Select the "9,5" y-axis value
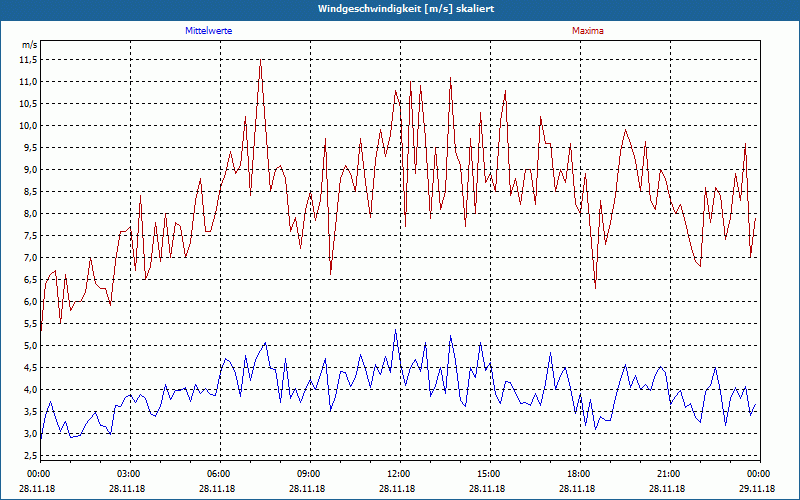Screen dimensions: 800x500 click(31, 147)
